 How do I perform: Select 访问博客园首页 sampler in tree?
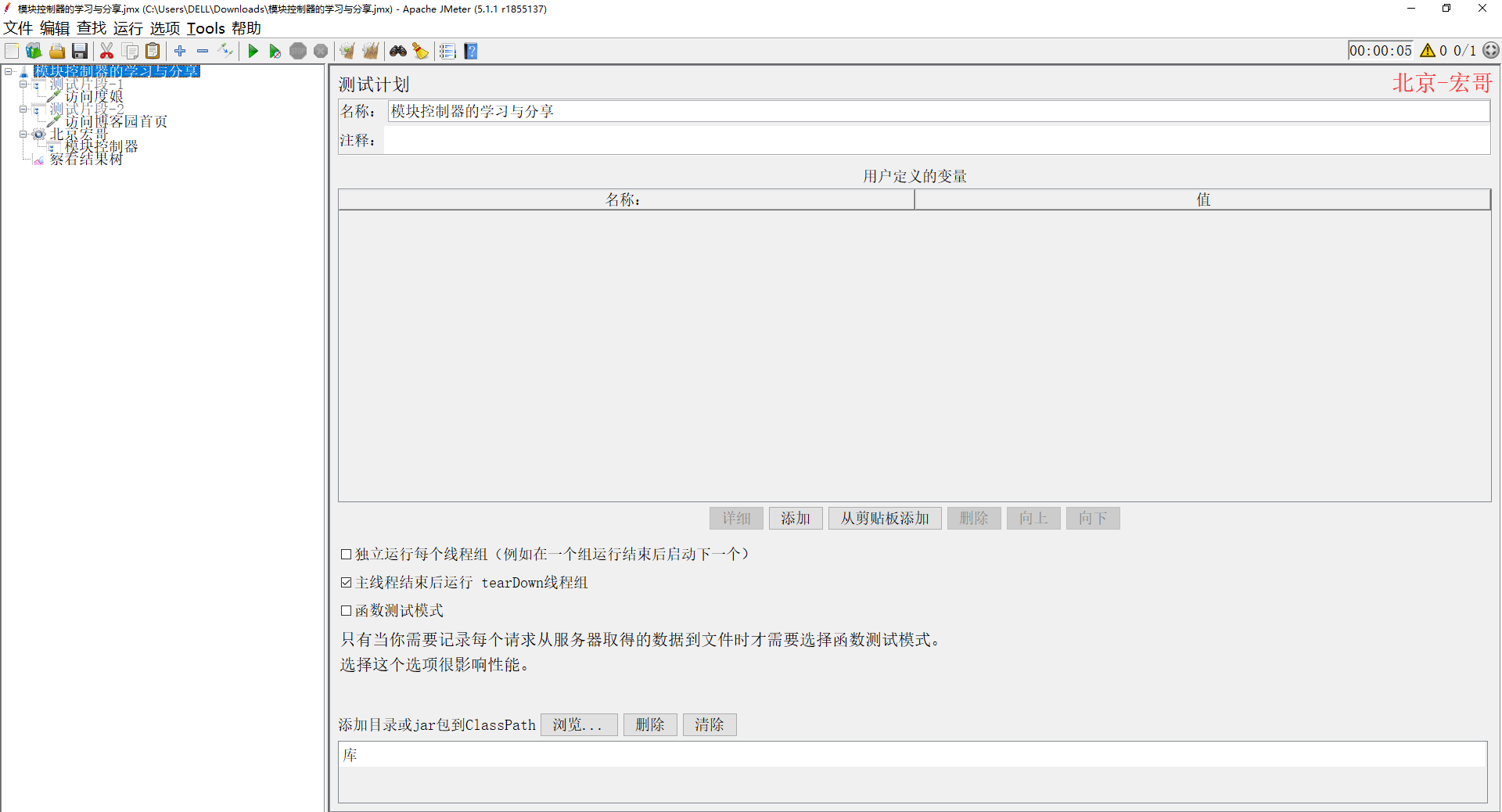click(116, 121)
